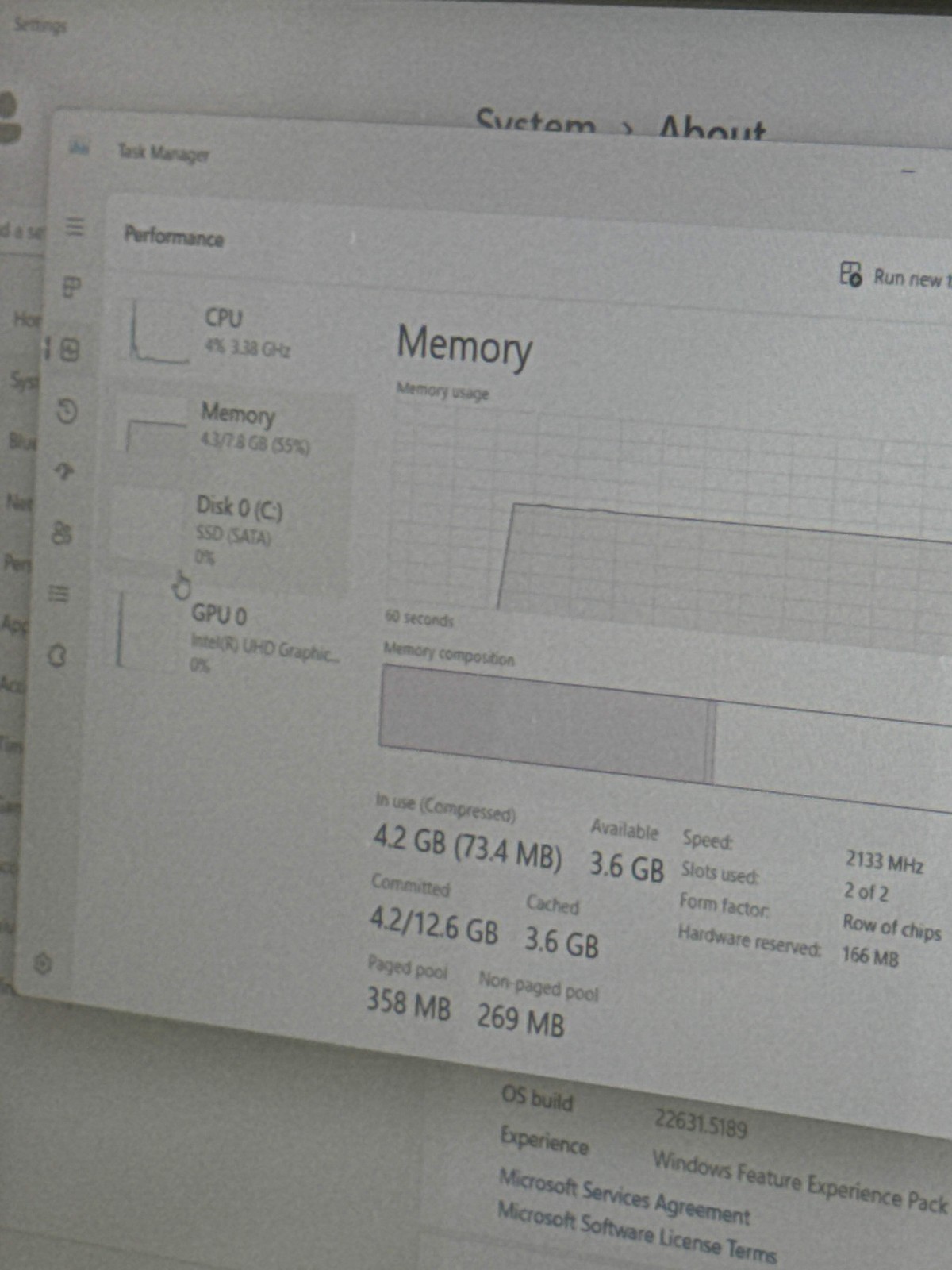
Task: Minimize the Task Manager window
Action: coord(909,171)
